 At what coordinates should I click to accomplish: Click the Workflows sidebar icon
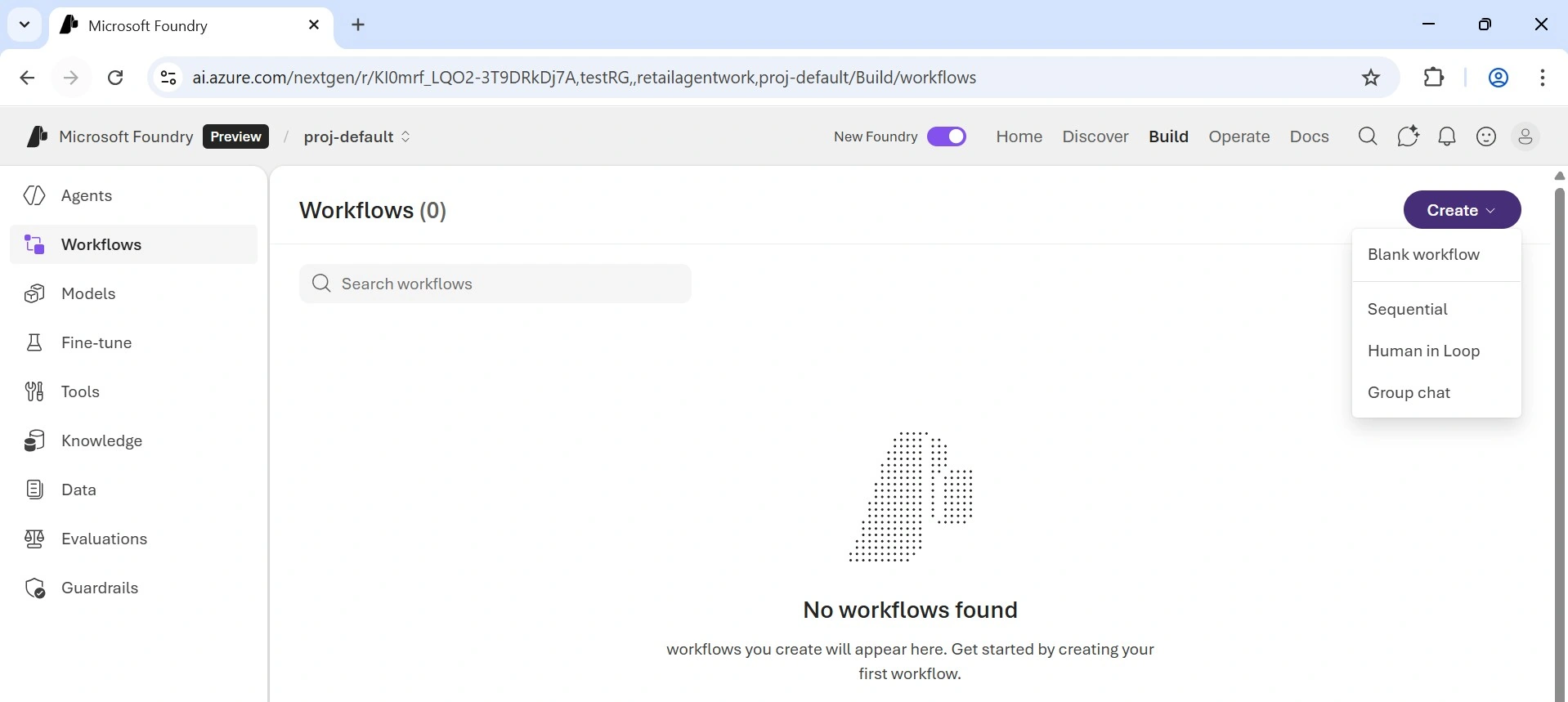pyautogui.click(x=34, y=244)
